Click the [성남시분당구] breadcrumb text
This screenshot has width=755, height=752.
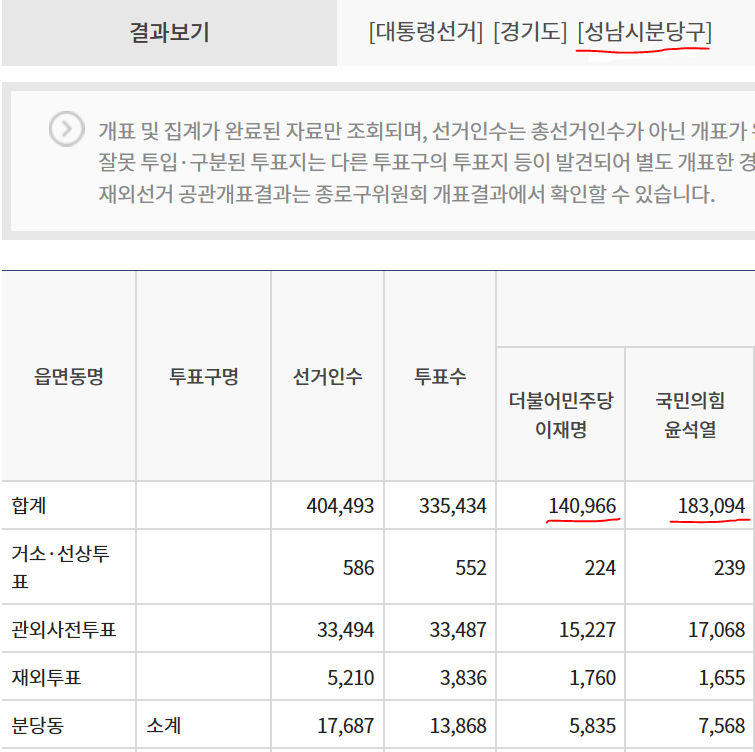(644, 32)
